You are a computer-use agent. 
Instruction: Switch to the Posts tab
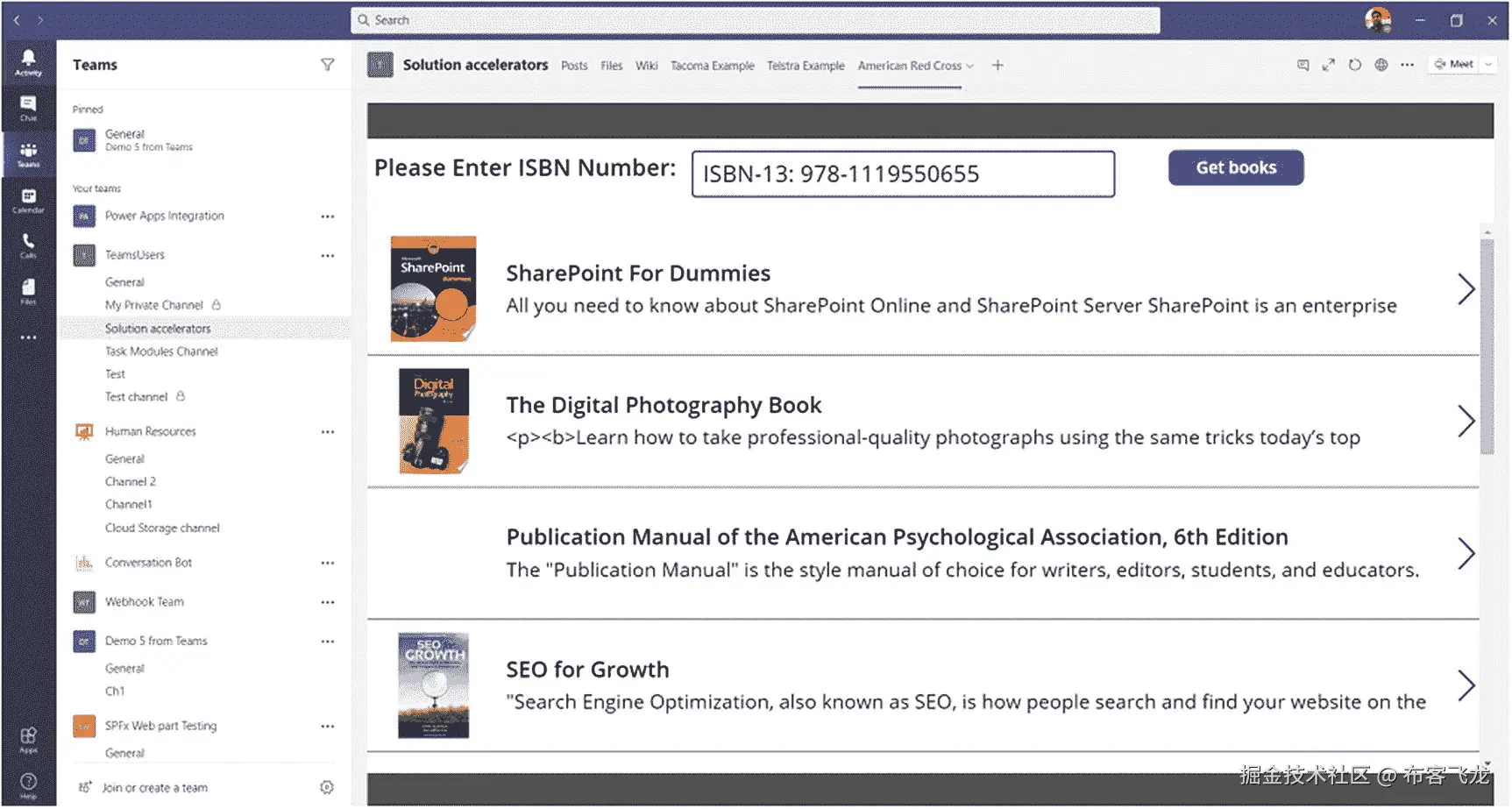point(574,66)
